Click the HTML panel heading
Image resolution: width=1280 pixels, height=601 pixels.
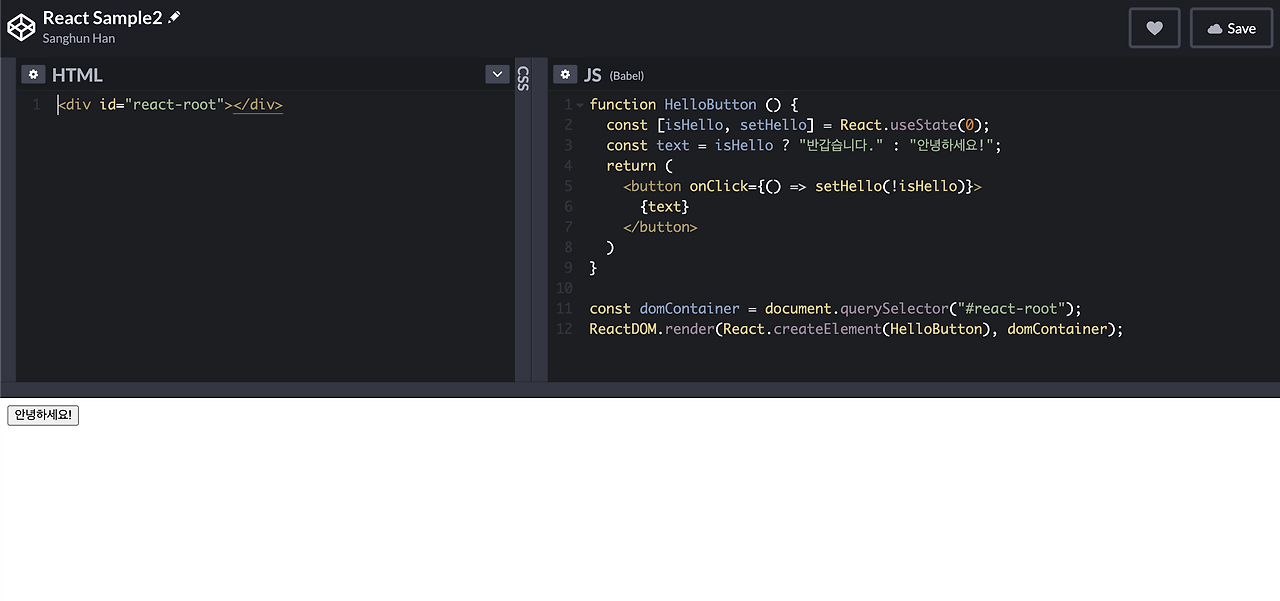coord(77,75)
